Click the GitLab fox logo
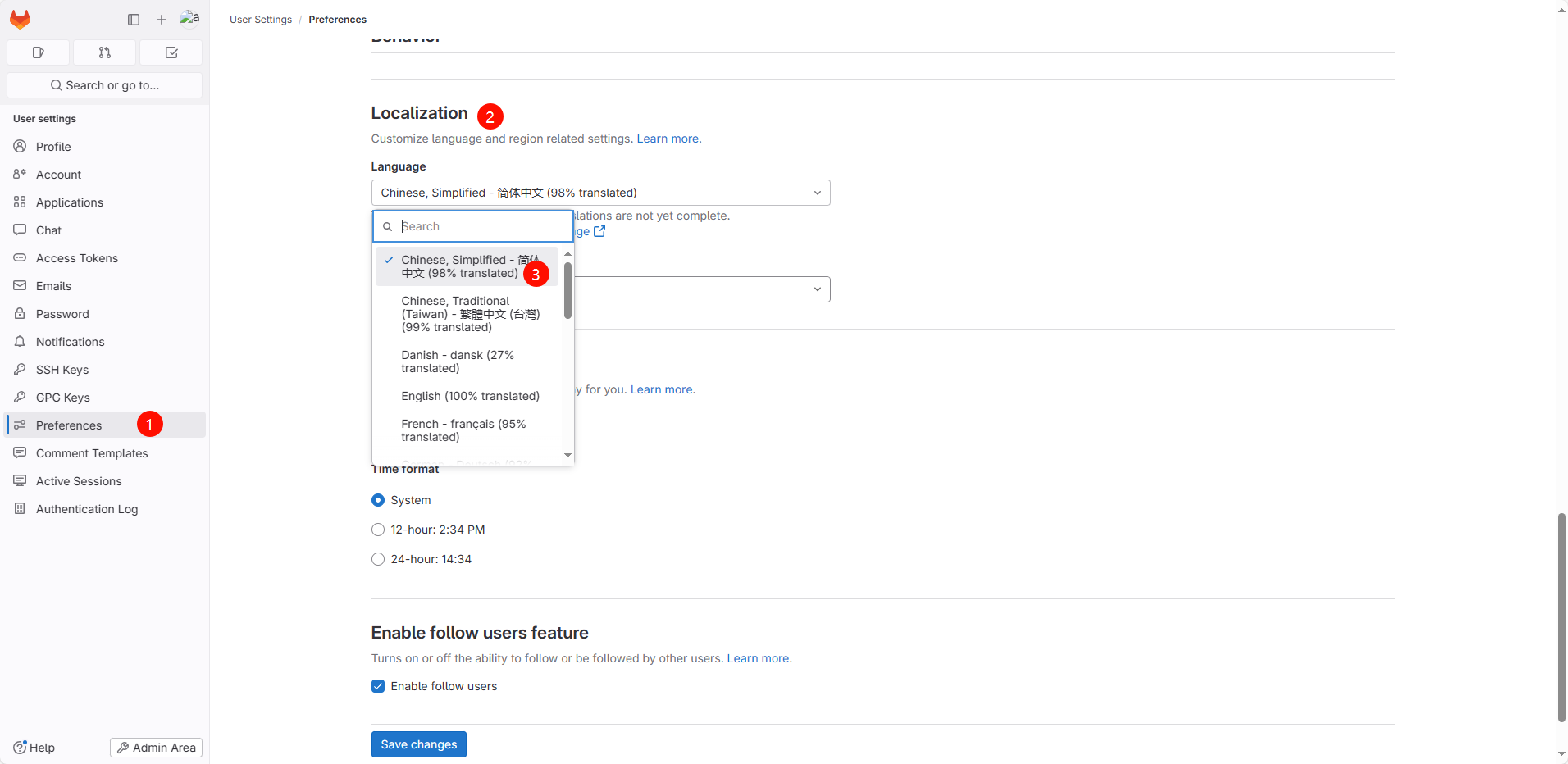This screenshot has width=1568, height=764. click(21, 19)
